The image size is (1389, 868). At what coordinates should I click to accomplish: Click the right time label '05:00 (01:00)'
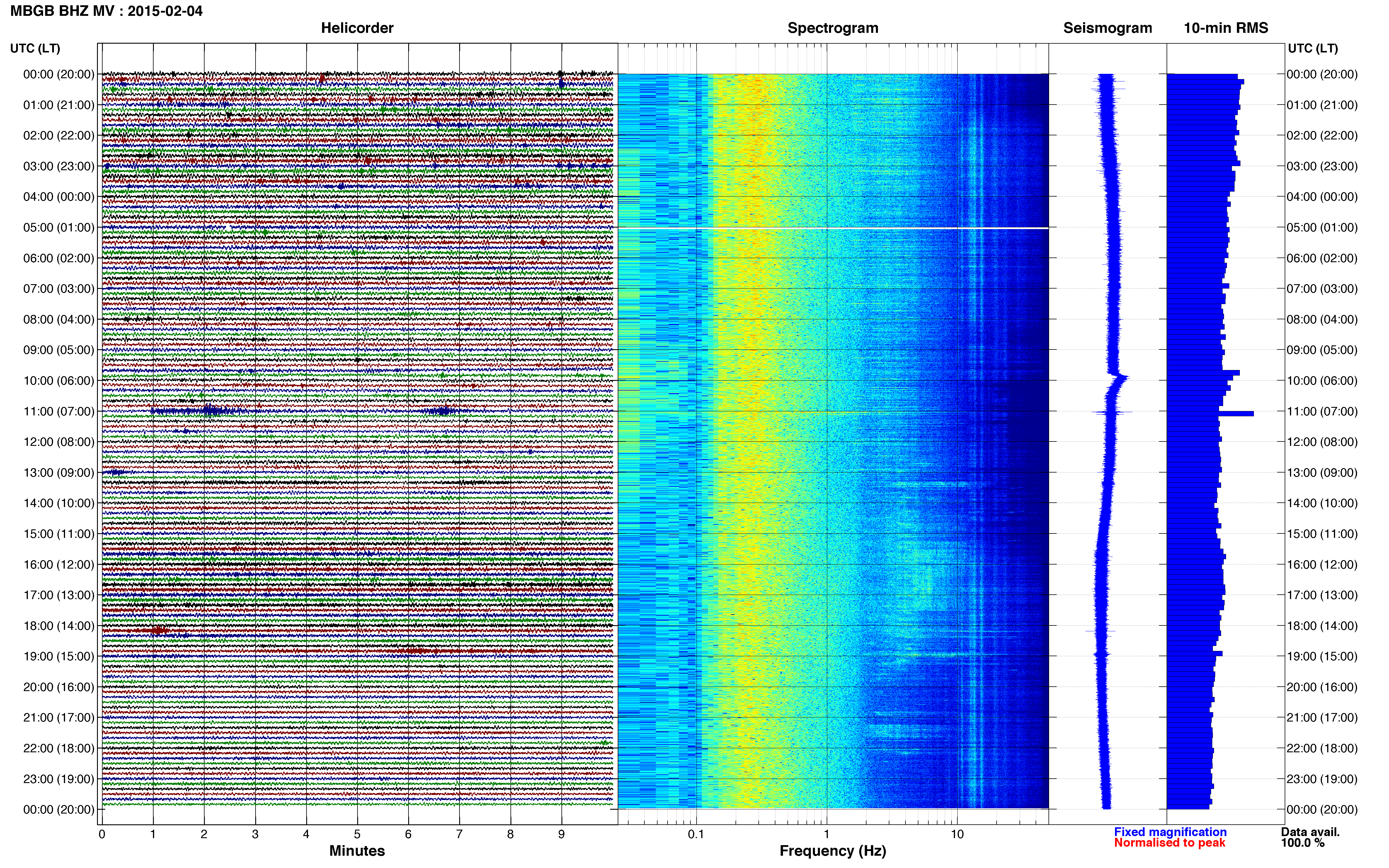click(x=1322, y=227)
